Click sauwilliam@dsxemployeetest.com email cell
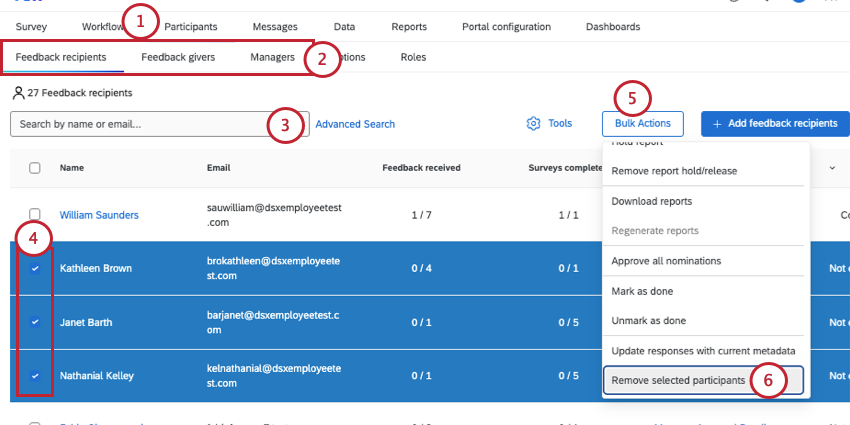The image size is (850, 425). pyautogui.click(x=274, y=215)
